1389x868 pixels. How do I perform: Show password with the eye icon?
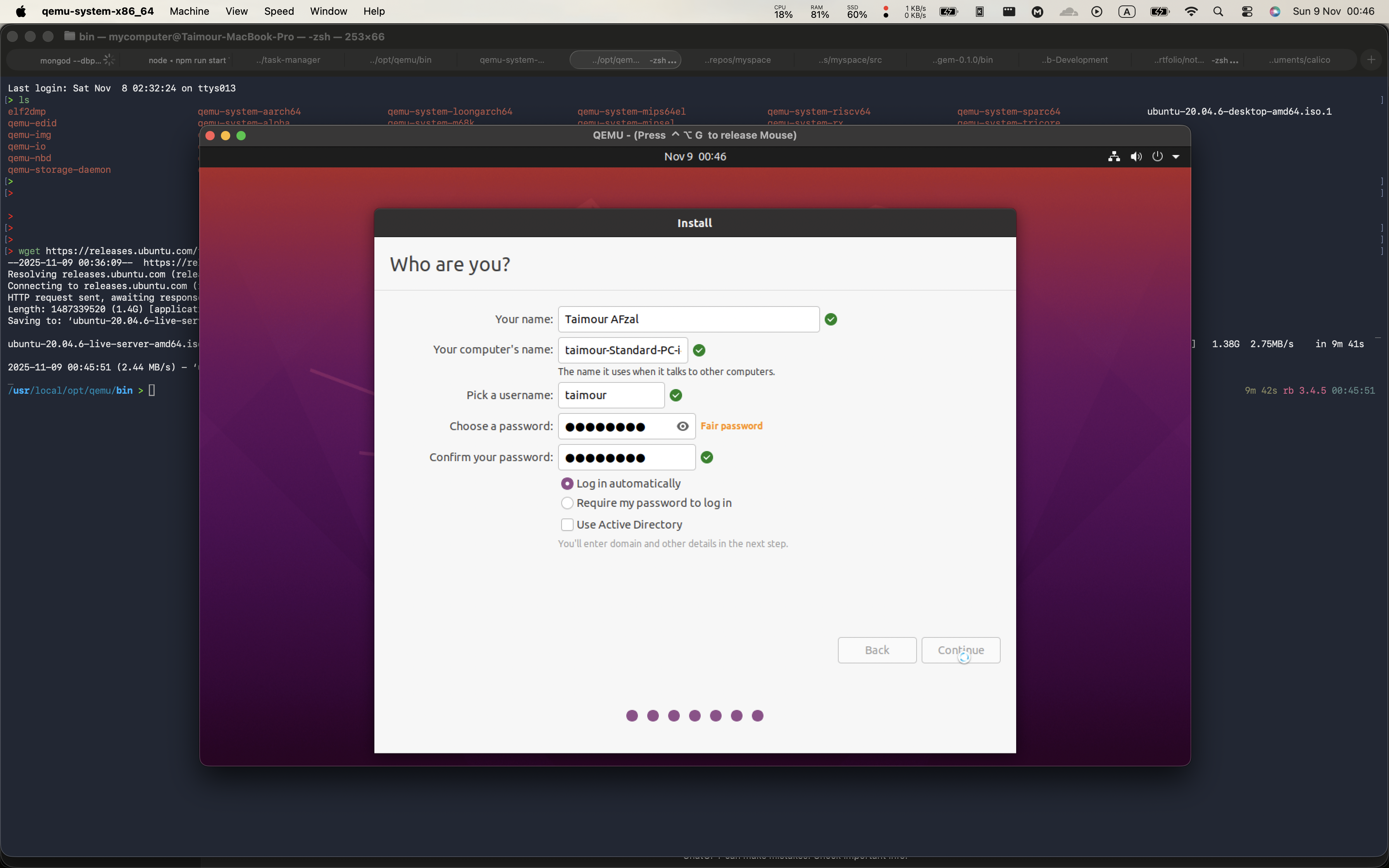coord(682,426)
